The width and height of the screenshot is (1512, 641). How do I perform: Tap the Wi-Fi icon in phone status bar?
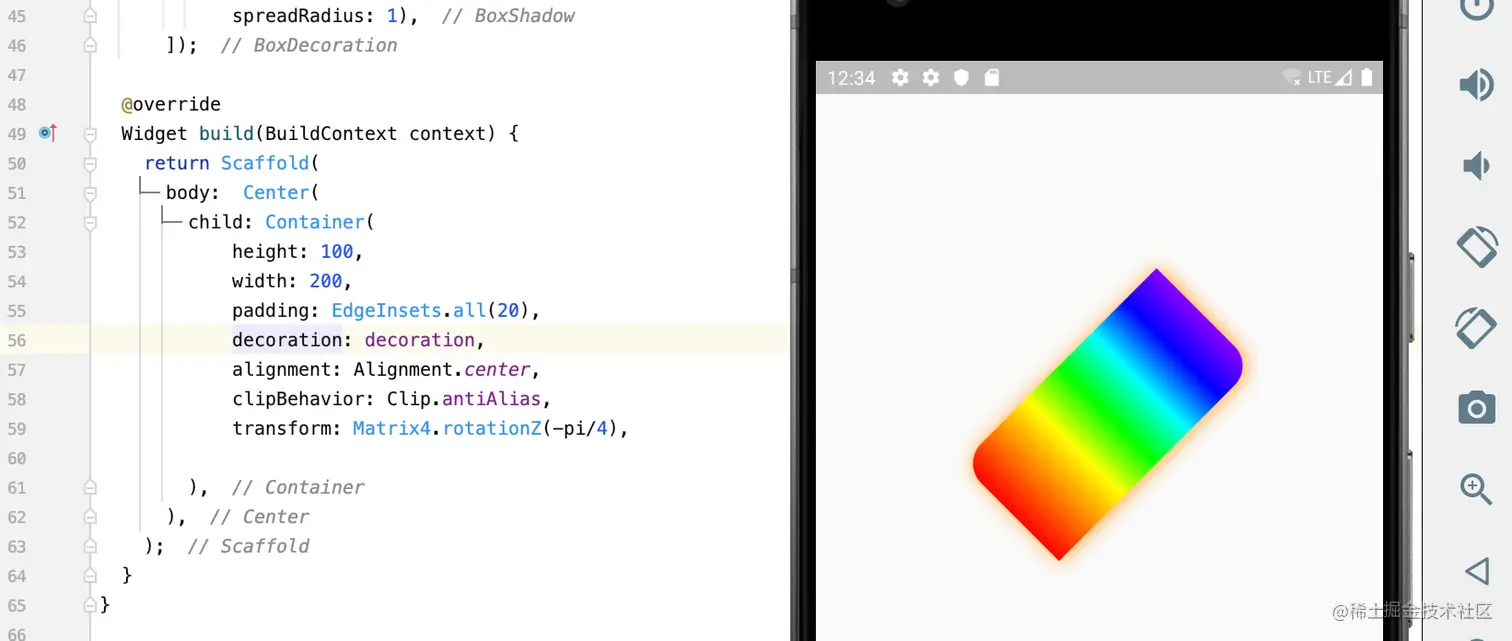pyautogui.click(x=1292, y=78)
